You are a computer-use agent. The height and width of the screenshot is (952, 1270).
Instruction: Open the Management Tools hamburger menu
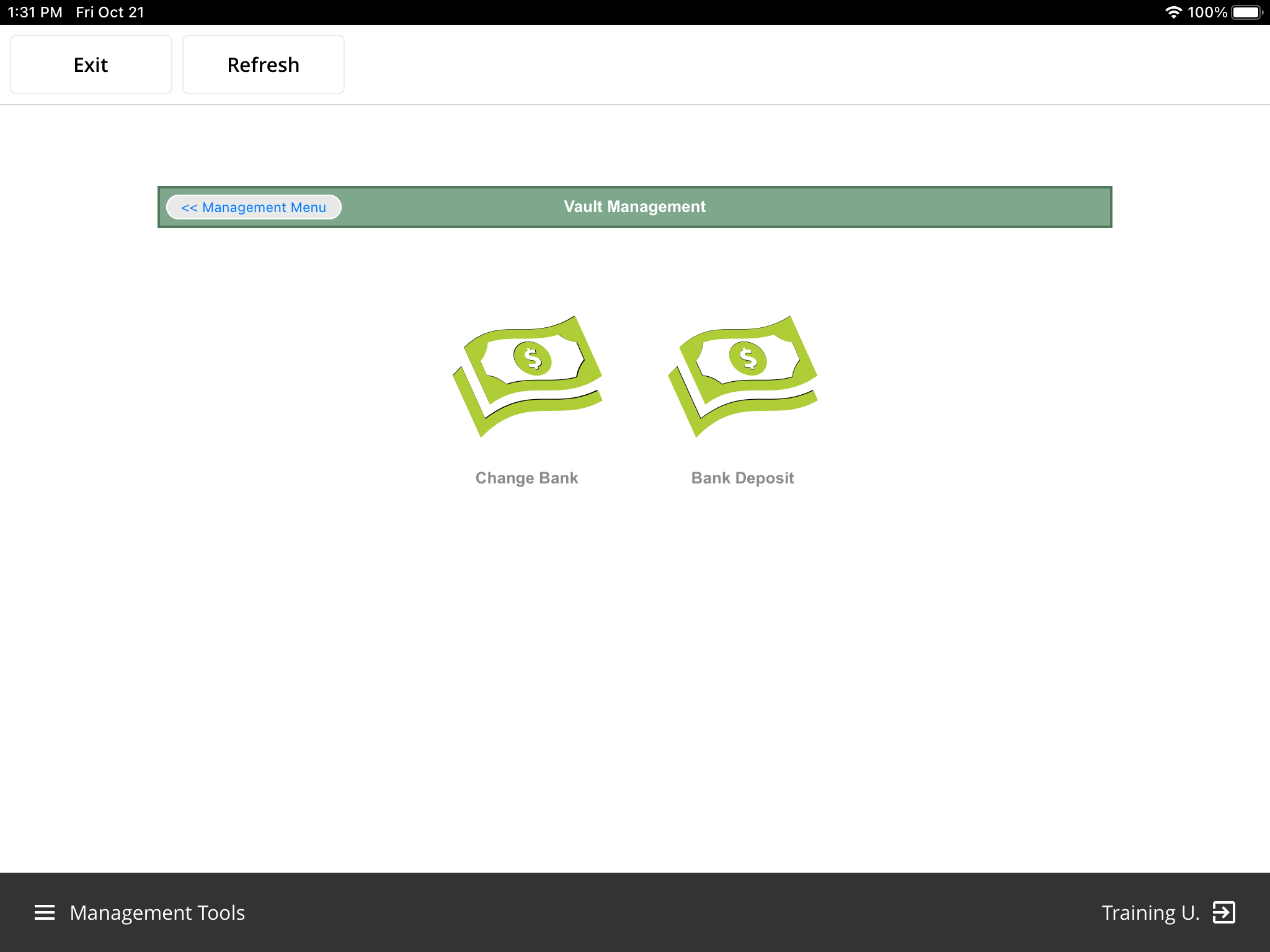(x=44, y=912)
